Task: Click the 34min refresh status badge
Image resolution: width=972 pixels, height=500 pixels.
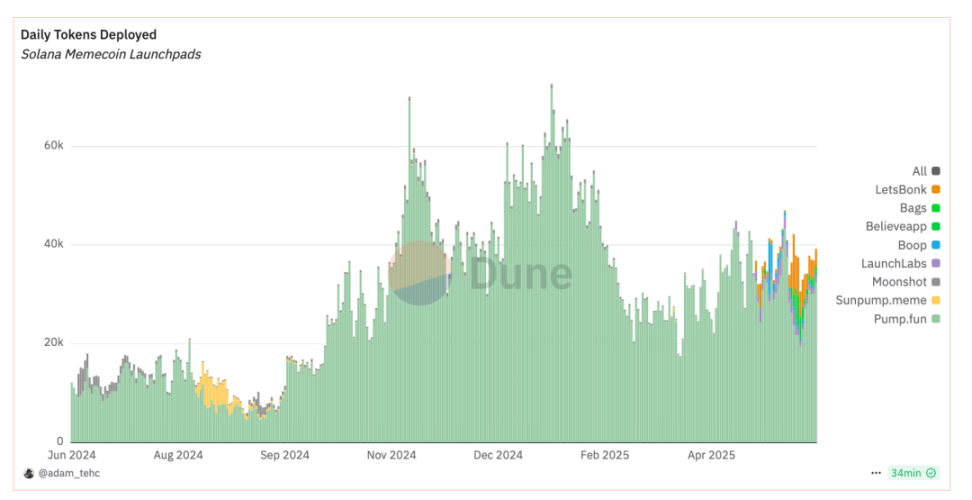Action: tap(913, 473)
